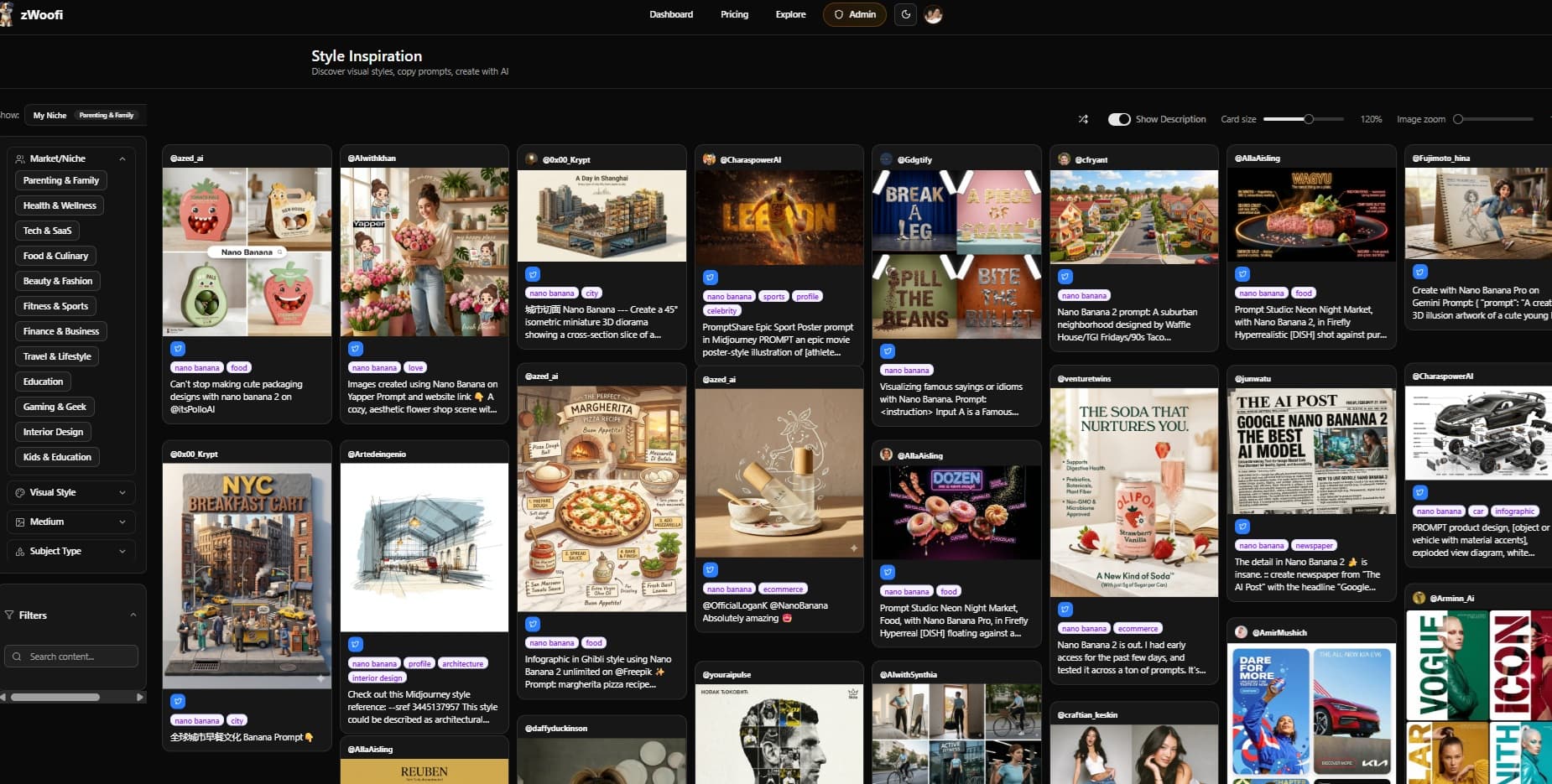
Task: Click the Twitter icon under the soda ad image
Action: pyautogui.click(x=1065, y=610)
